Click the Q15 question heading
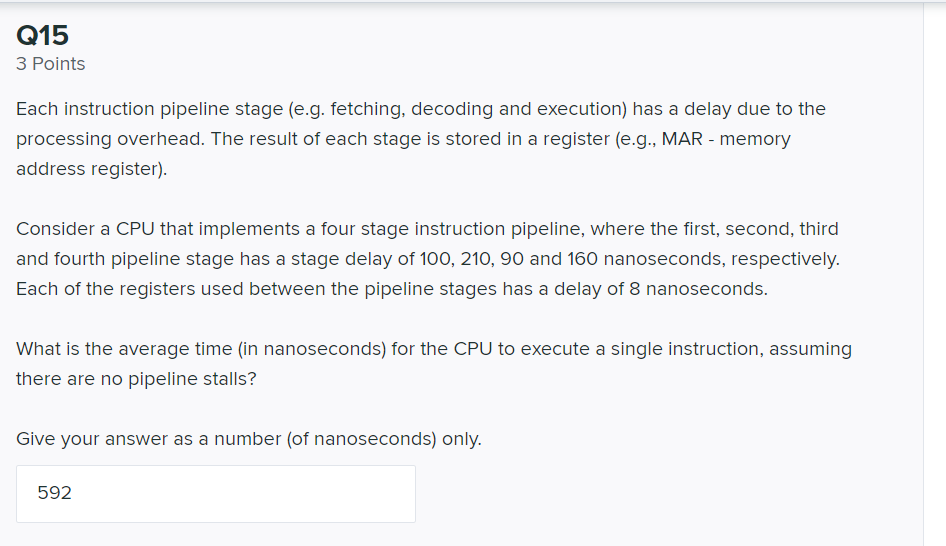The width and height of the screenshot is (946, 546). [x=43, y=36]
